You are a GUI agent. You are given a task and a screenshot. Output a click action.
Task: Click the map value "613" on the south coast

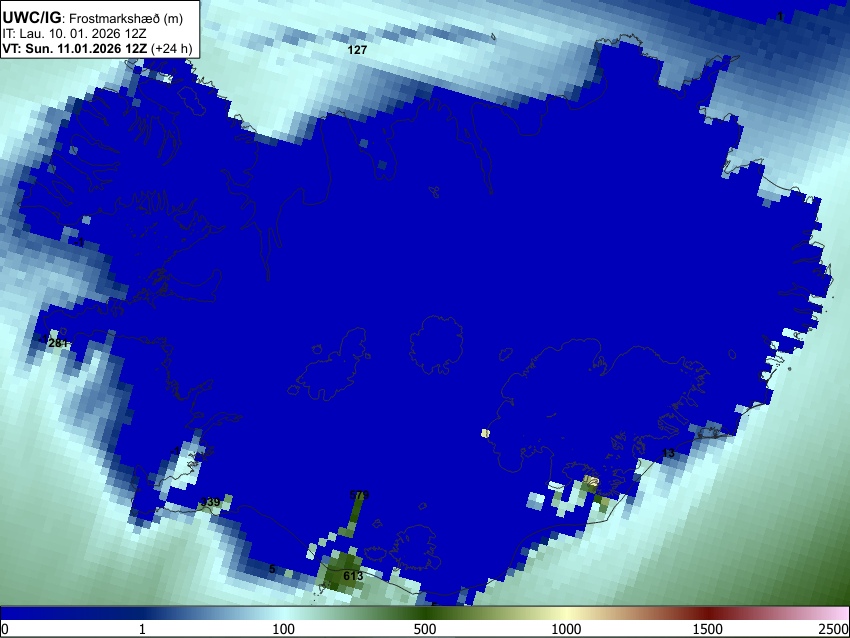tap(353, 576)
